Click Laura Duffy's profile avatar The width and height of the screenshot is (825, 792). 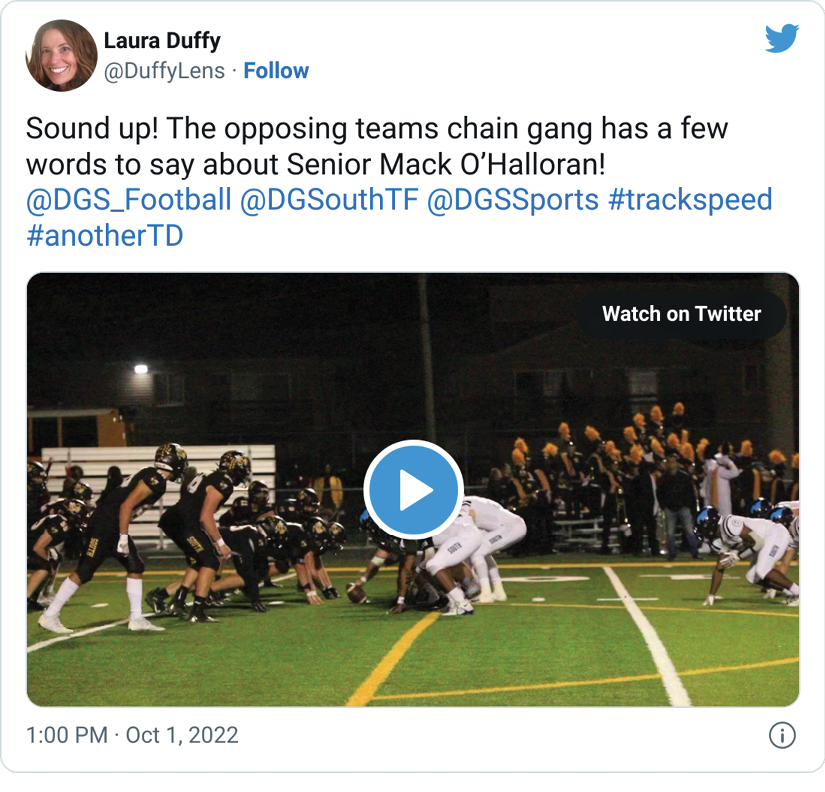[62, 56]
